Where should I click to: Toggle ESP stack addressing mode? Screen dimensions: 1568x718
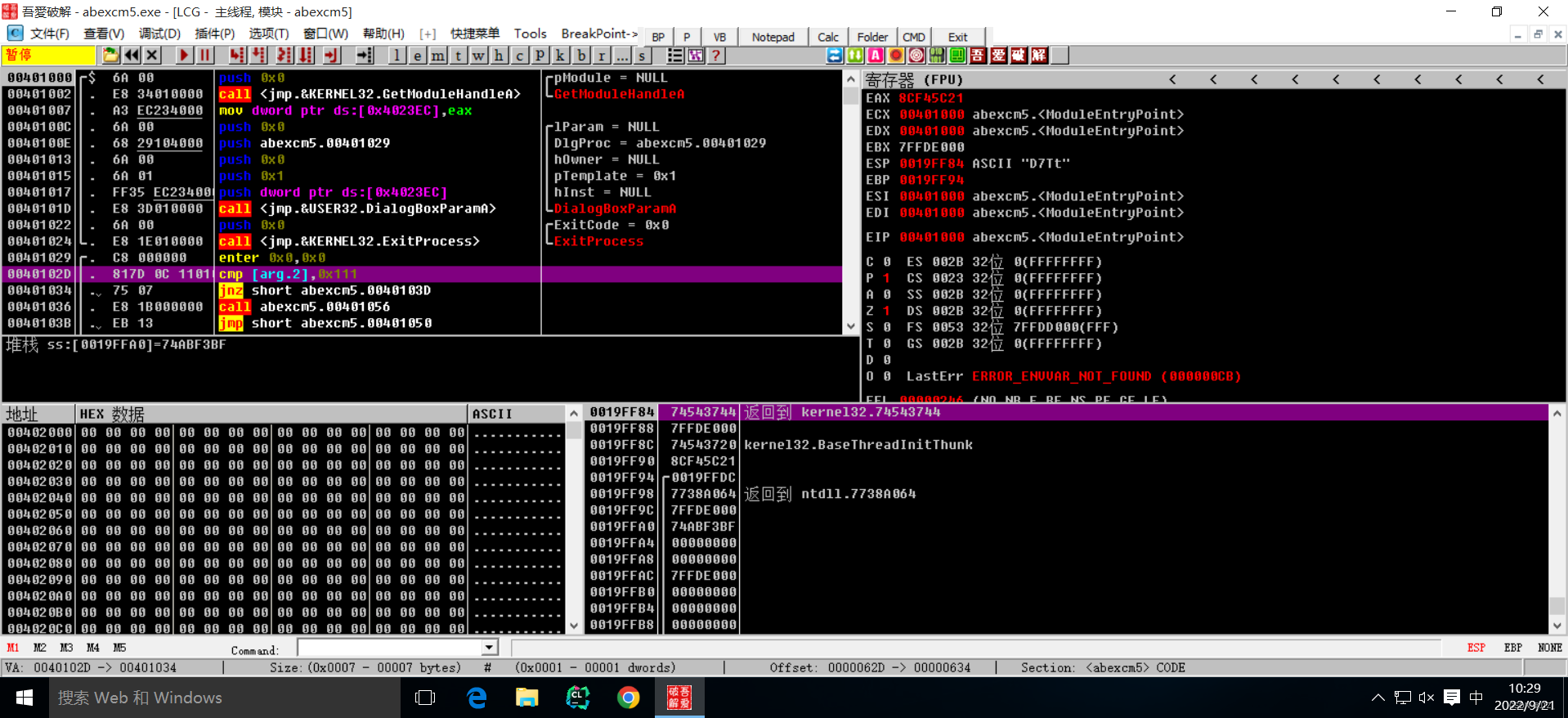click(1476, 648)
